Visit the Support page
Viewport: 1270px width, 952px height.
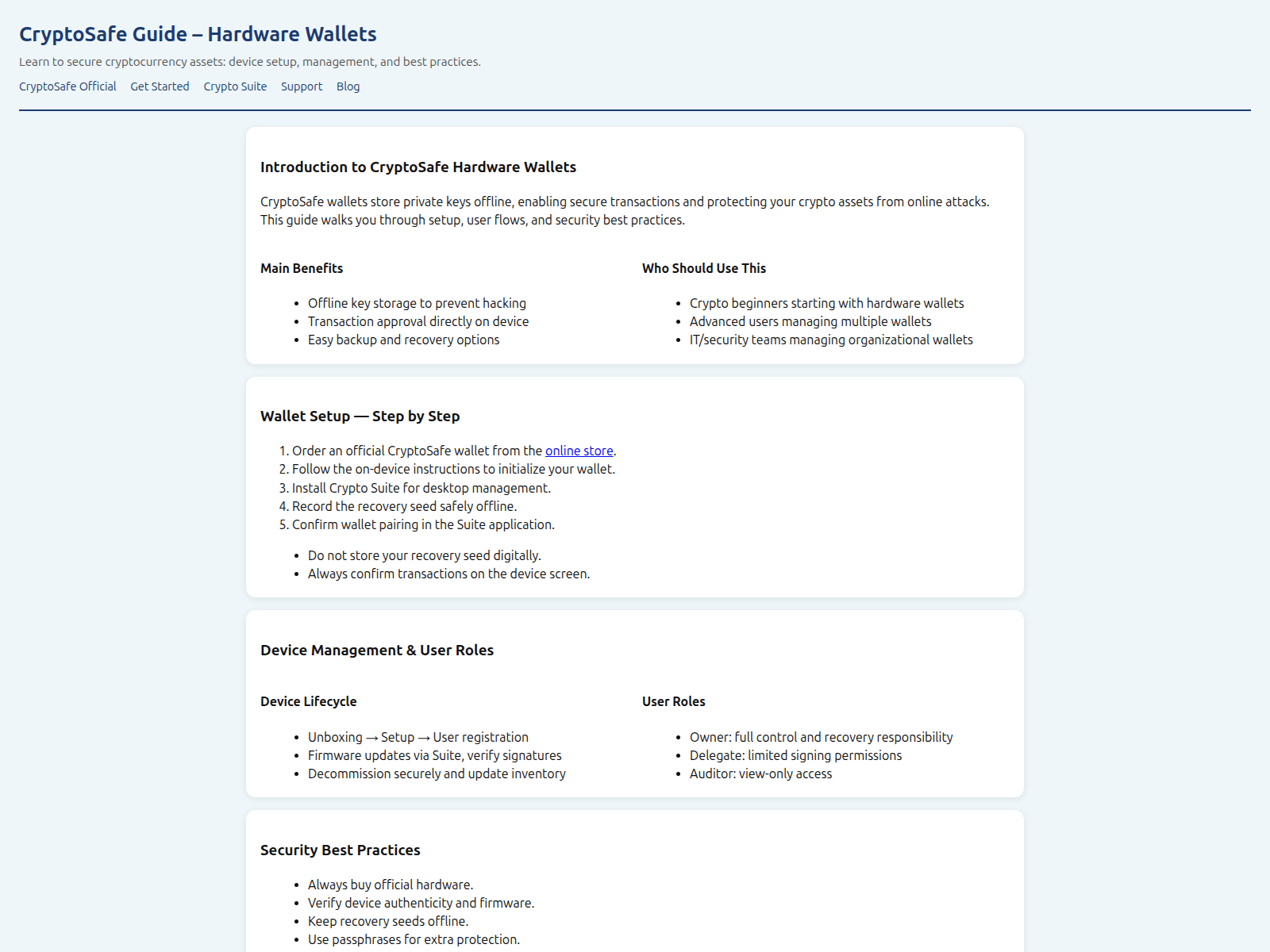point(302,86)
